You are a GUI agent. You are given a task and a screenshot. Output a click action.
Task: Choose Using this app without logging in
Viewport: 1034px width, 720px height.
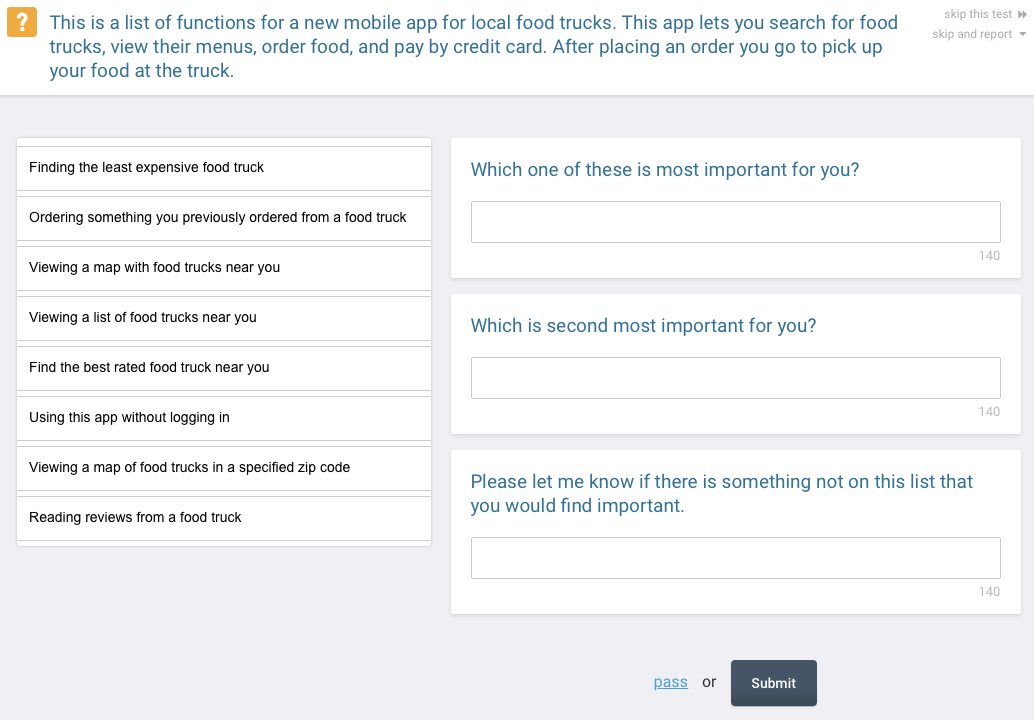click(x=224, y=419)
